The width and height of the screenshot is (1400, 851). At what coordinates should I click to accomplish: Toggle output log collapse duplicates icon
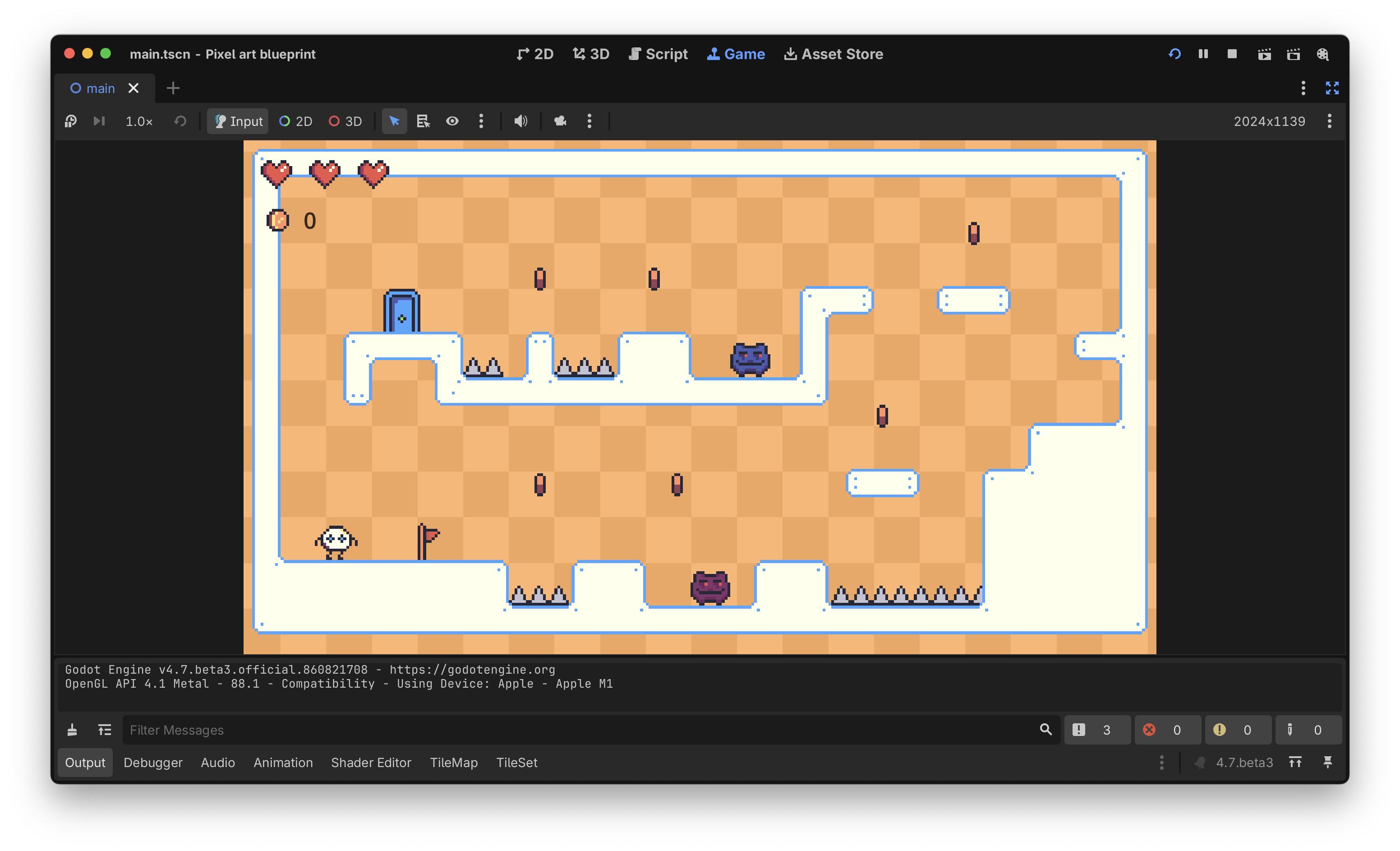(x=105, y=729)
